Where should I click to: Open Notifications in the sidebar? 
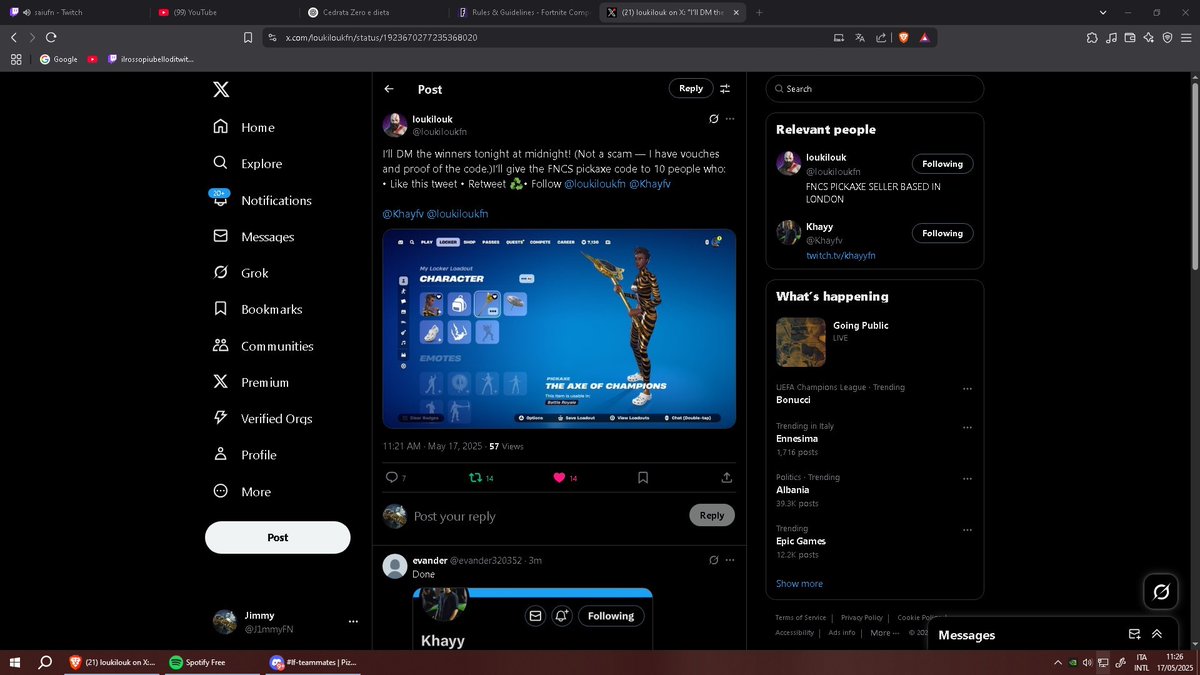point(261,200)
